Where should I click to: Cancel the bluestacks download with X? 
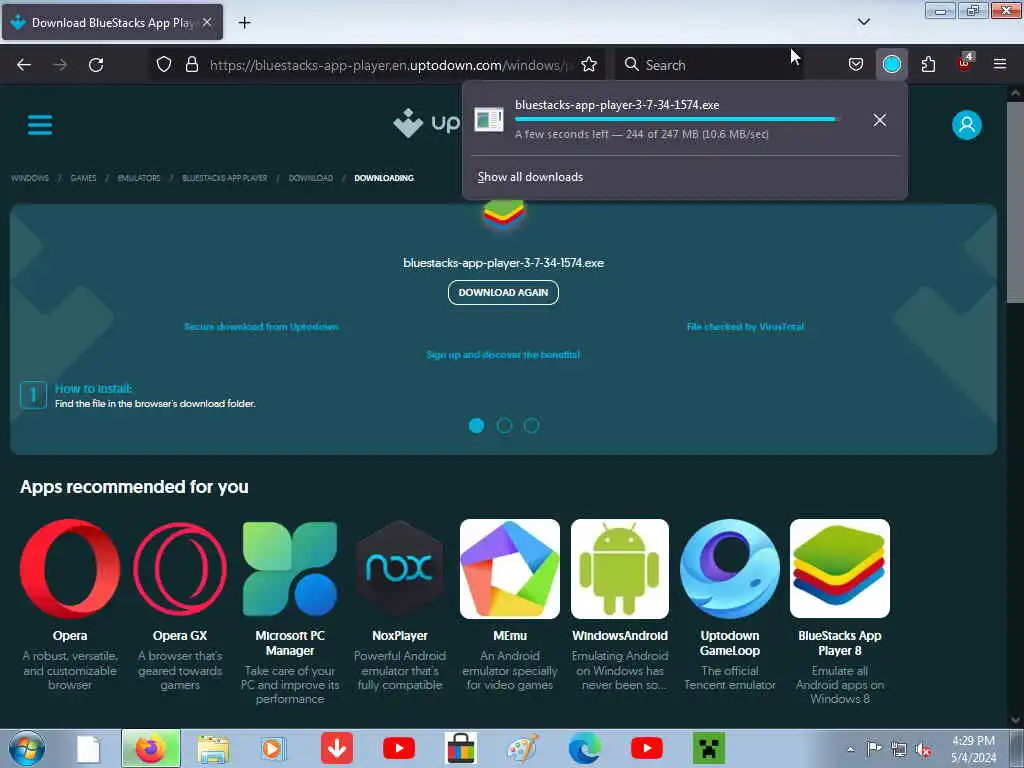pos(880,120)
